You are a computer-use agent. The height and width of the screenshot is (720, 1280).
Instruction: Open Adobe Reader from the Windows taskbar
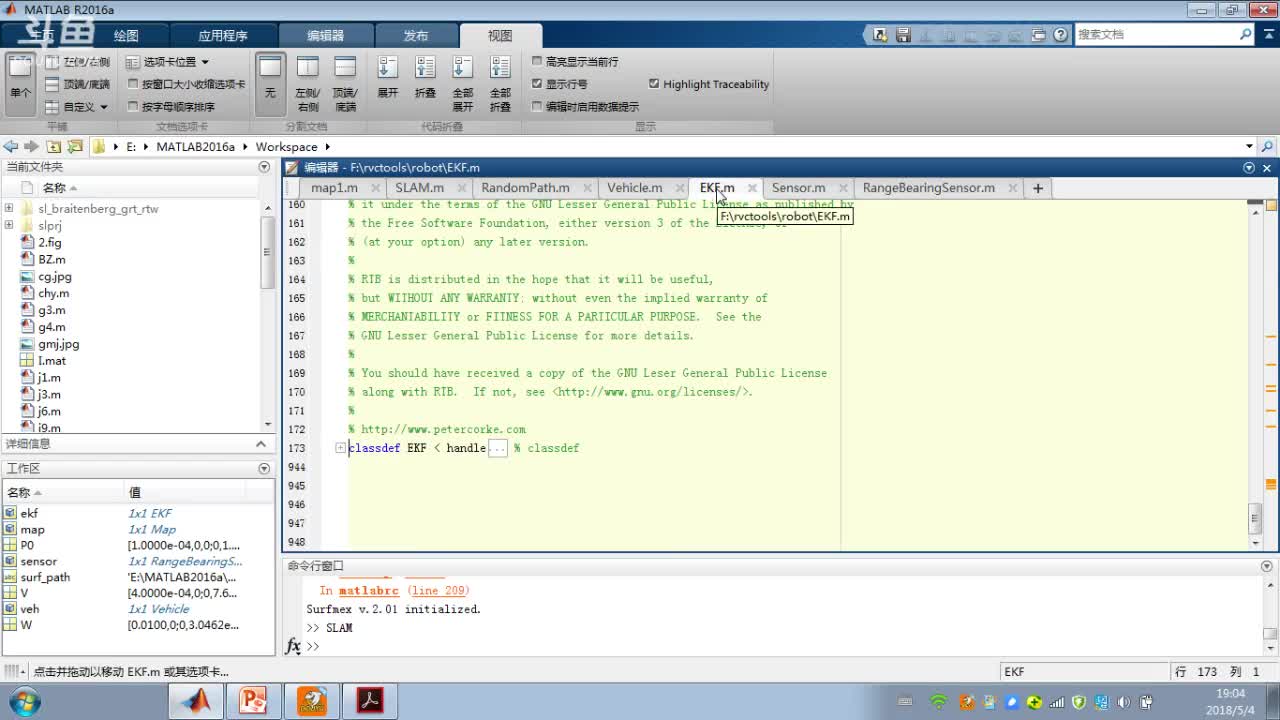370,701
